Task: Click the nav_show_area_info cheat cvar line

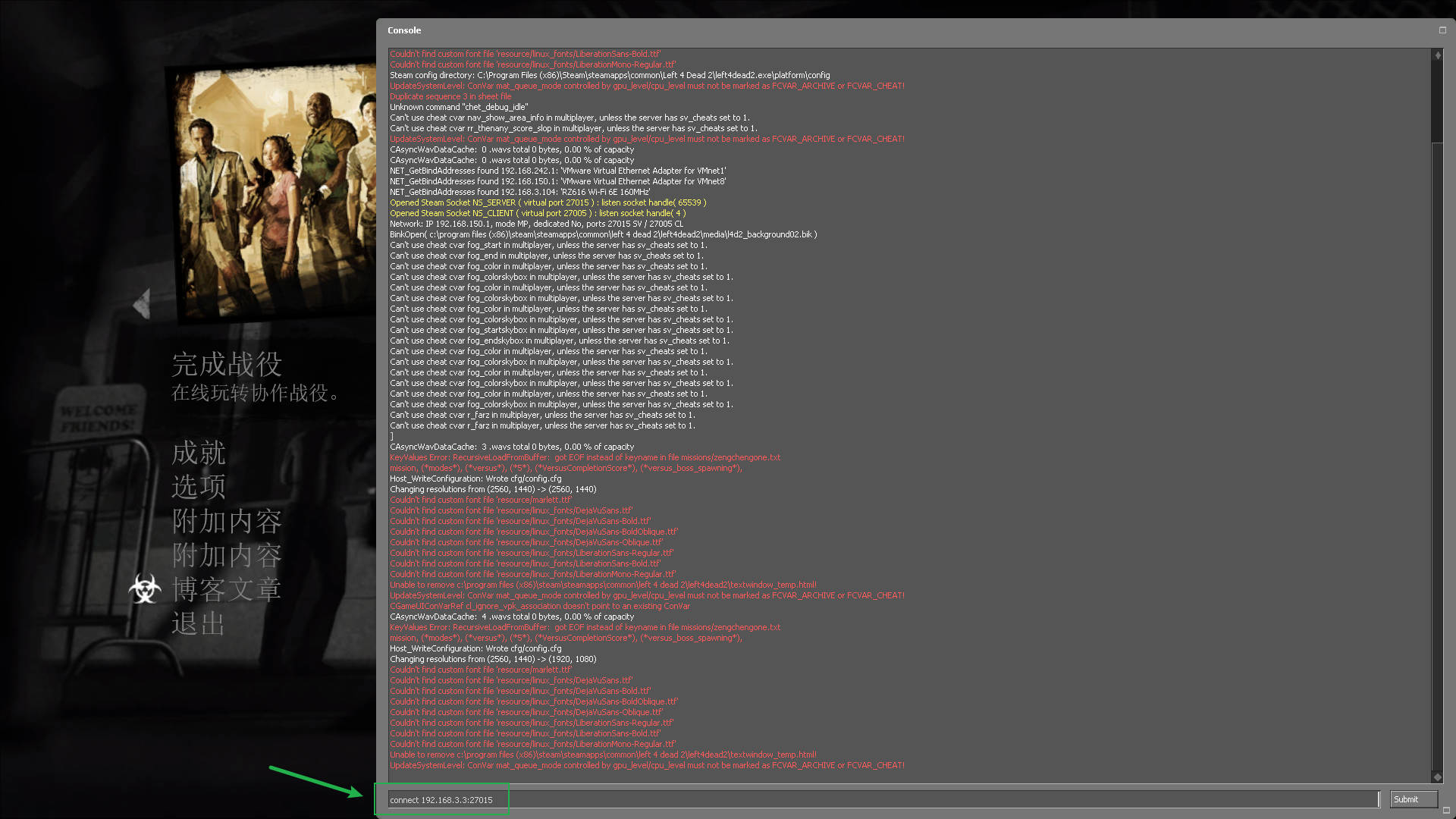Action: [570, 118]
